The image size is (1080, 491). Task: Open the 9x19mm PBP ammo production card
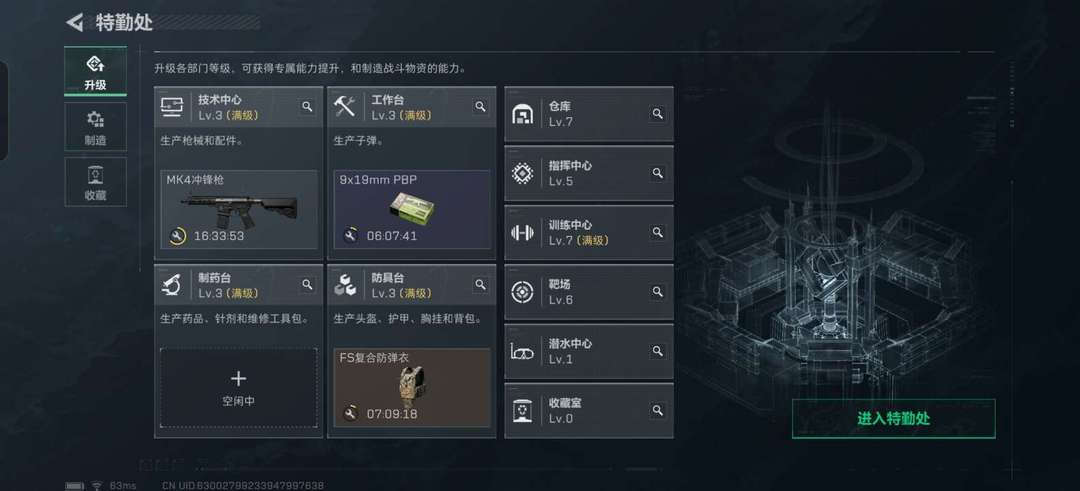[412, 209]
